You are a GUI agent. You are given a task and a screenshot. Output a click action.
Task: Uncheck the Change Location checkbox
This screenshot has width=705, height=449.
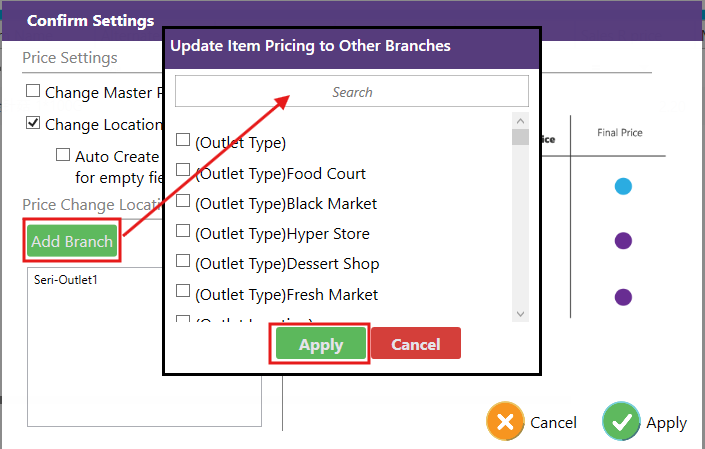pyautogui.click(x=33, y=123)
